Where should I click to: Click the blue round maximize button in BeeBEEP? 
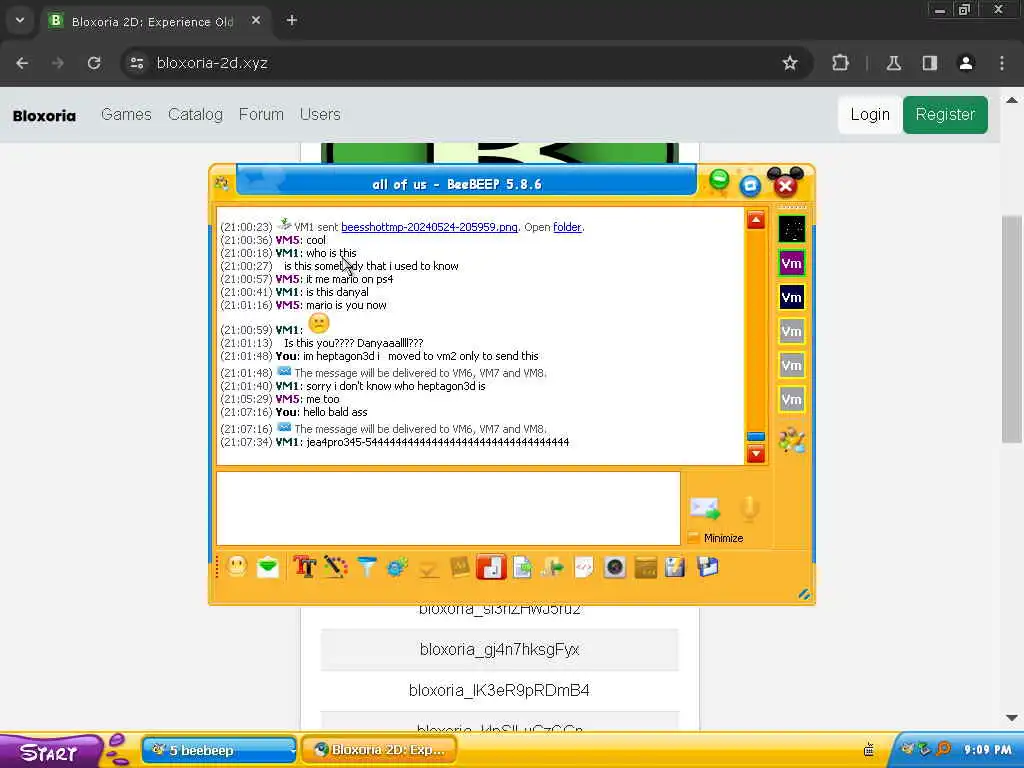click(750, 186)
